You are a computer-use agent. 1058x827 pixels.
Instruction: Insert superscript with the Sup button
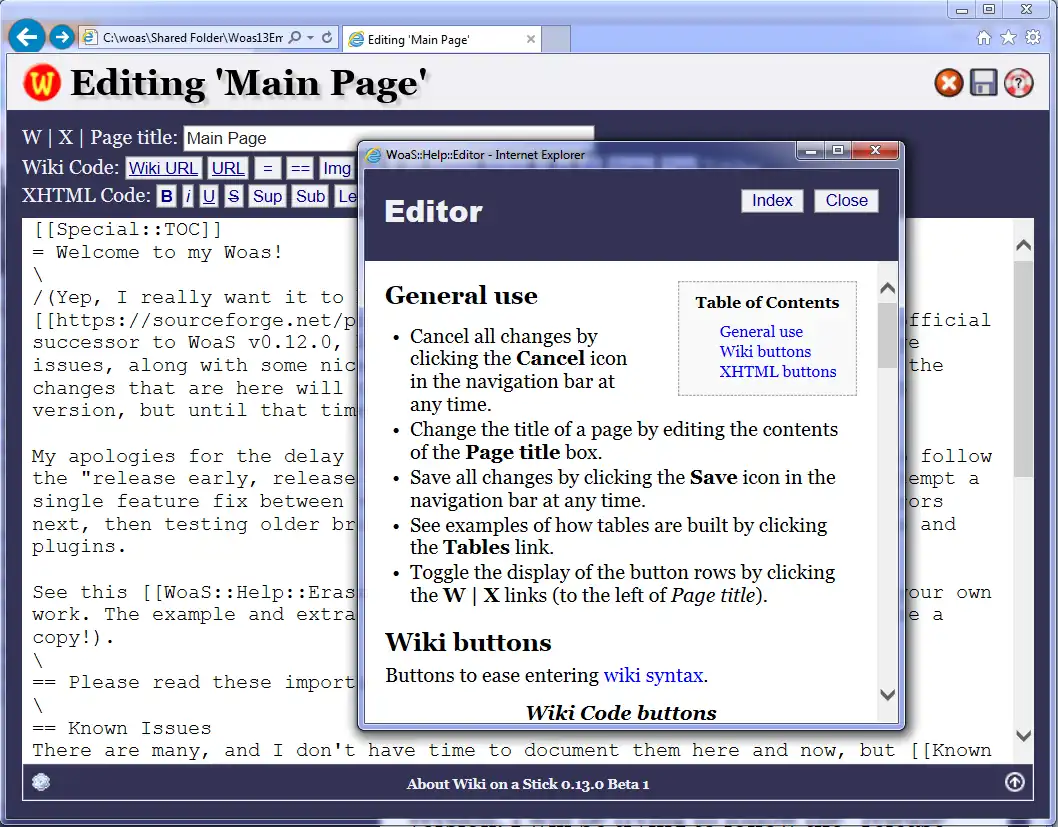[267, 196]
